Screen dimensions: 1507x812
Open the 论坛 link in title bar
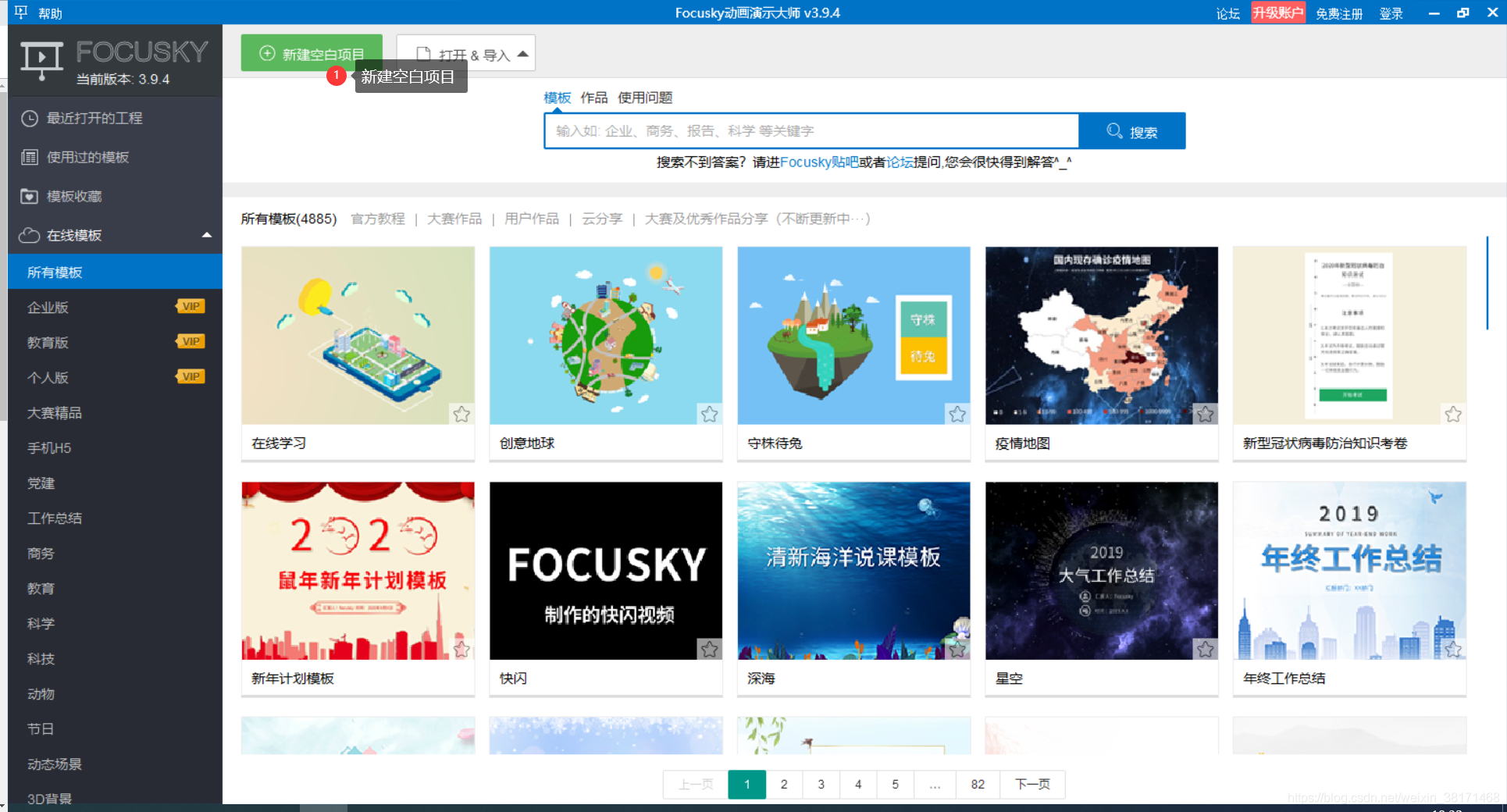coord(1228,13)
